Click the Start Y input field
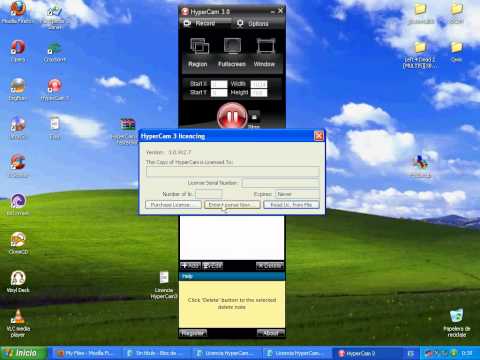The image size is (480, 360). tap(219, 92)
